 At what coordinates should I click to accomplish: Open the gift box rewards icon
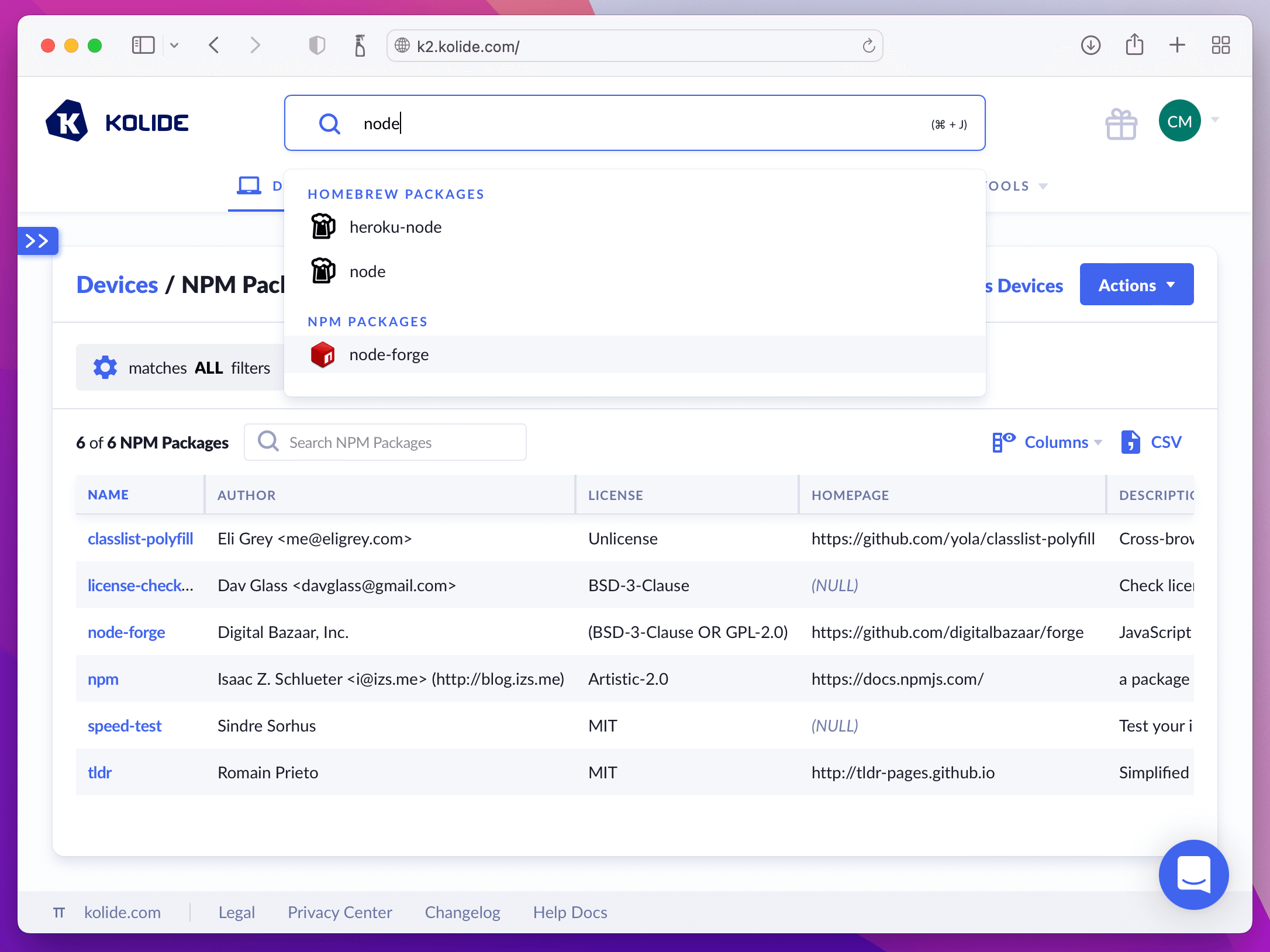[x=1121, y=124]
